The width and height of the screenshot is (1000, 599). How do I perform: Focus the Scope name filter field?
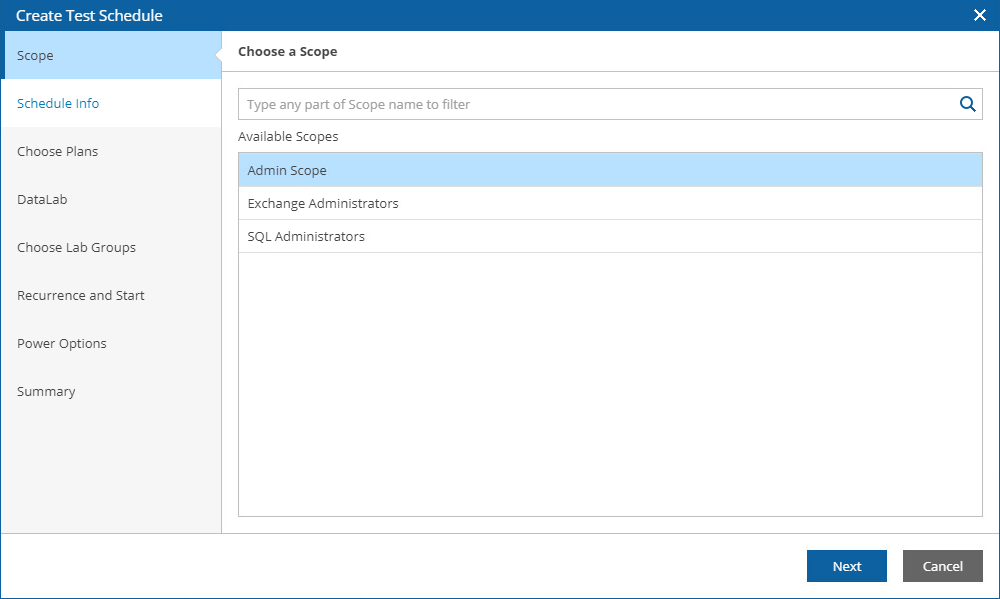[x=595, y=104]
